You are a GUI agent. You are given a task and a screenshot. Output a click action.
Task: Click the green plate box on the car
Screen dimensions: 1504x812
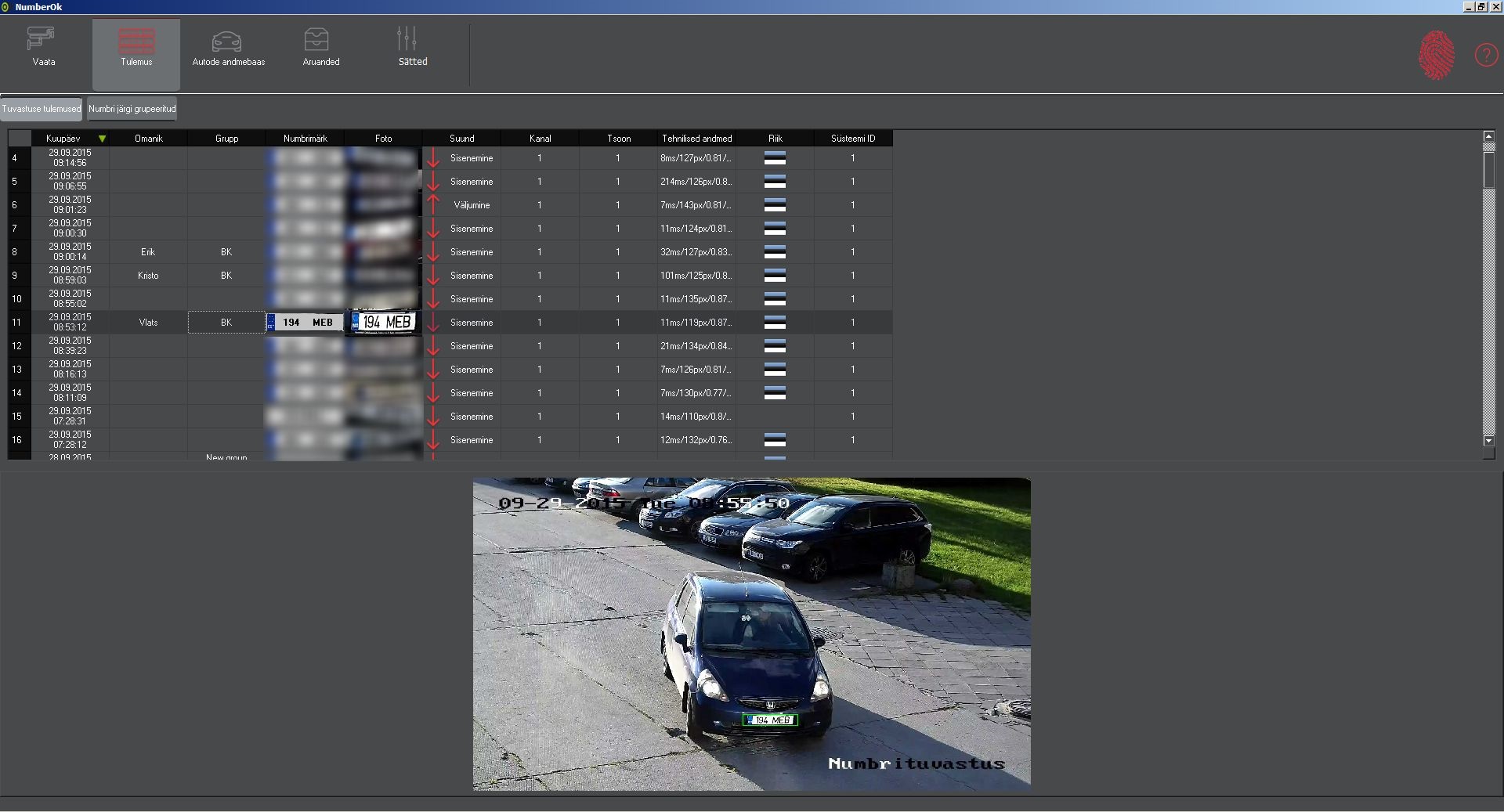pos(770,720)
